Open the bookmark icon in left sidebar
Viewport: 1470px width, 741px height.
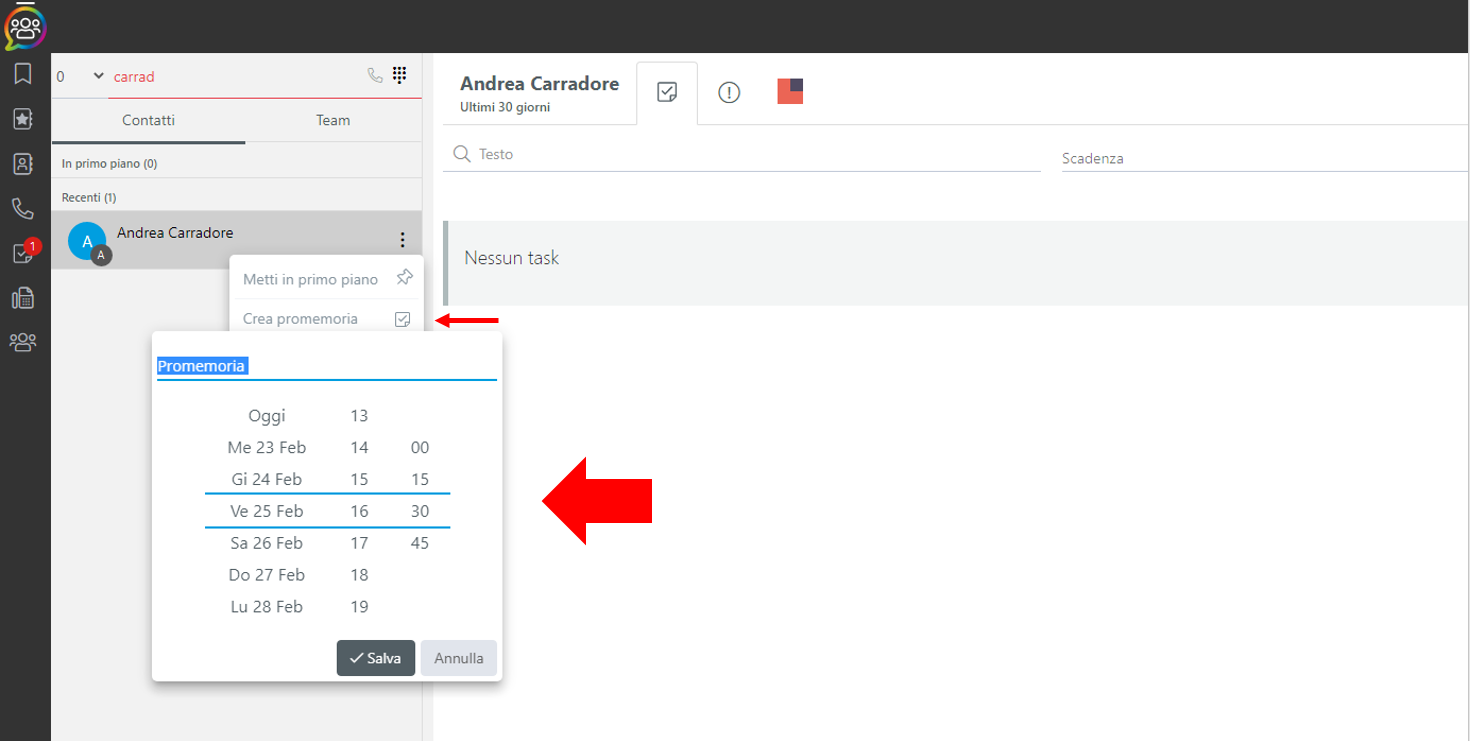22,73
